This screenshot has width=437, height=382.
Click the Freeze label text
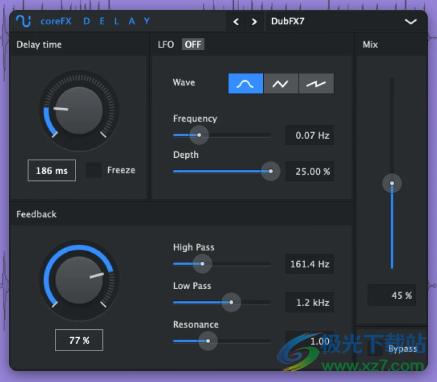pos(121,170)
